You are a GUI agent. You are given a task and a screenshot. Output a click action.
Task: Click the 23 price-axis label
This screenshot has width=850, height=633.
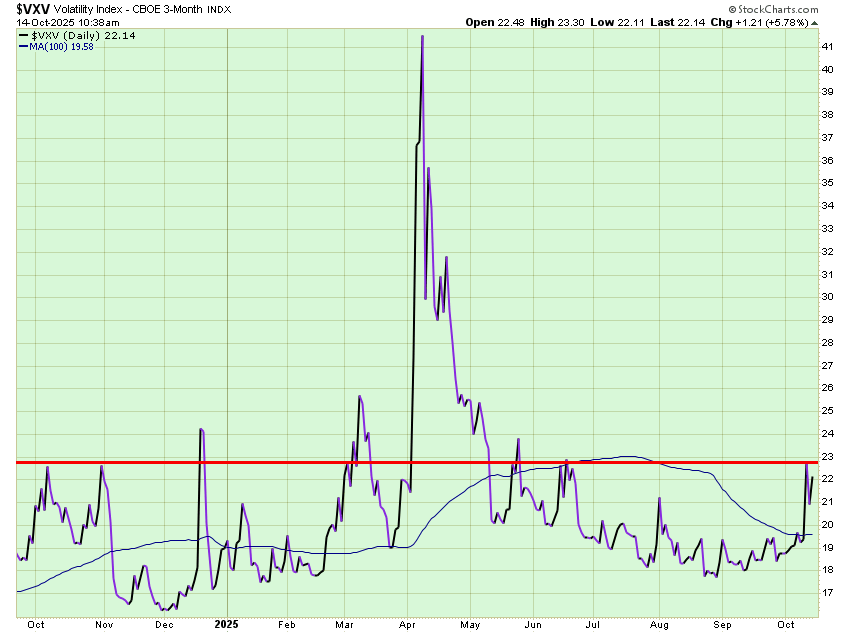pos(827,456)
